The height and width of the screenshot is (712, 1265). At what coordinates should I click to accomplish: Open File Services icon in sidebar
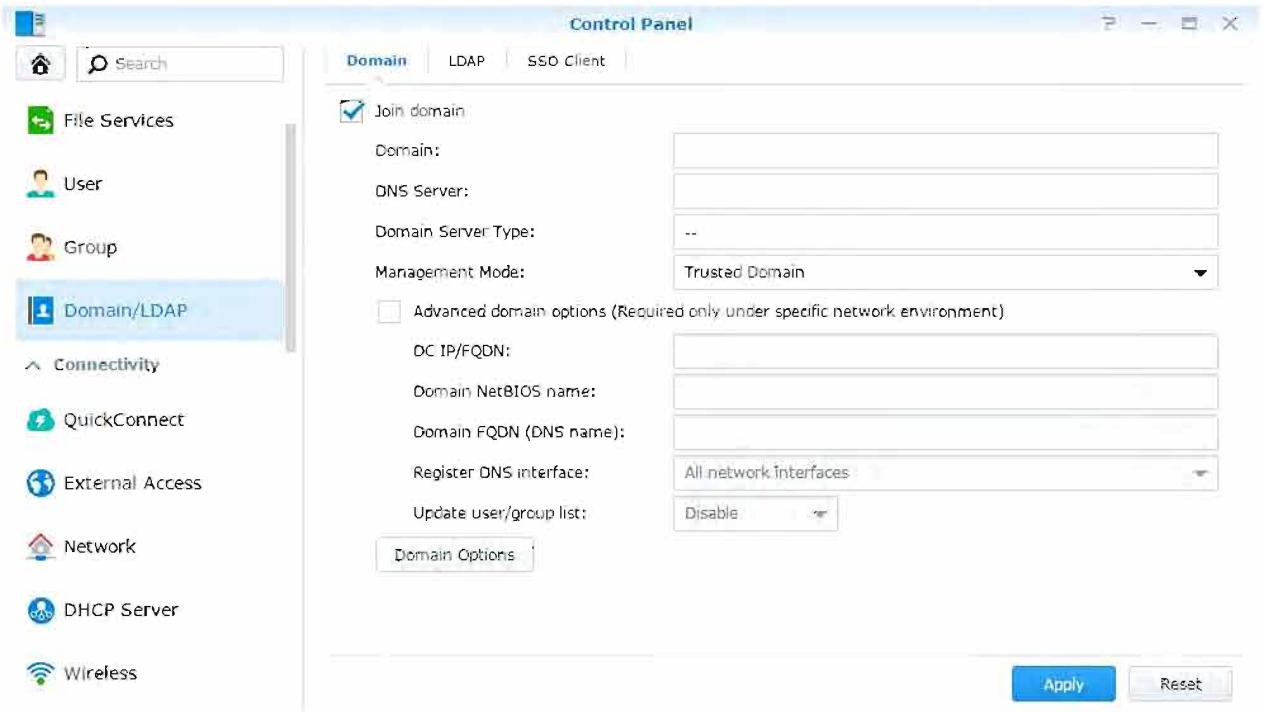point(40,121)
